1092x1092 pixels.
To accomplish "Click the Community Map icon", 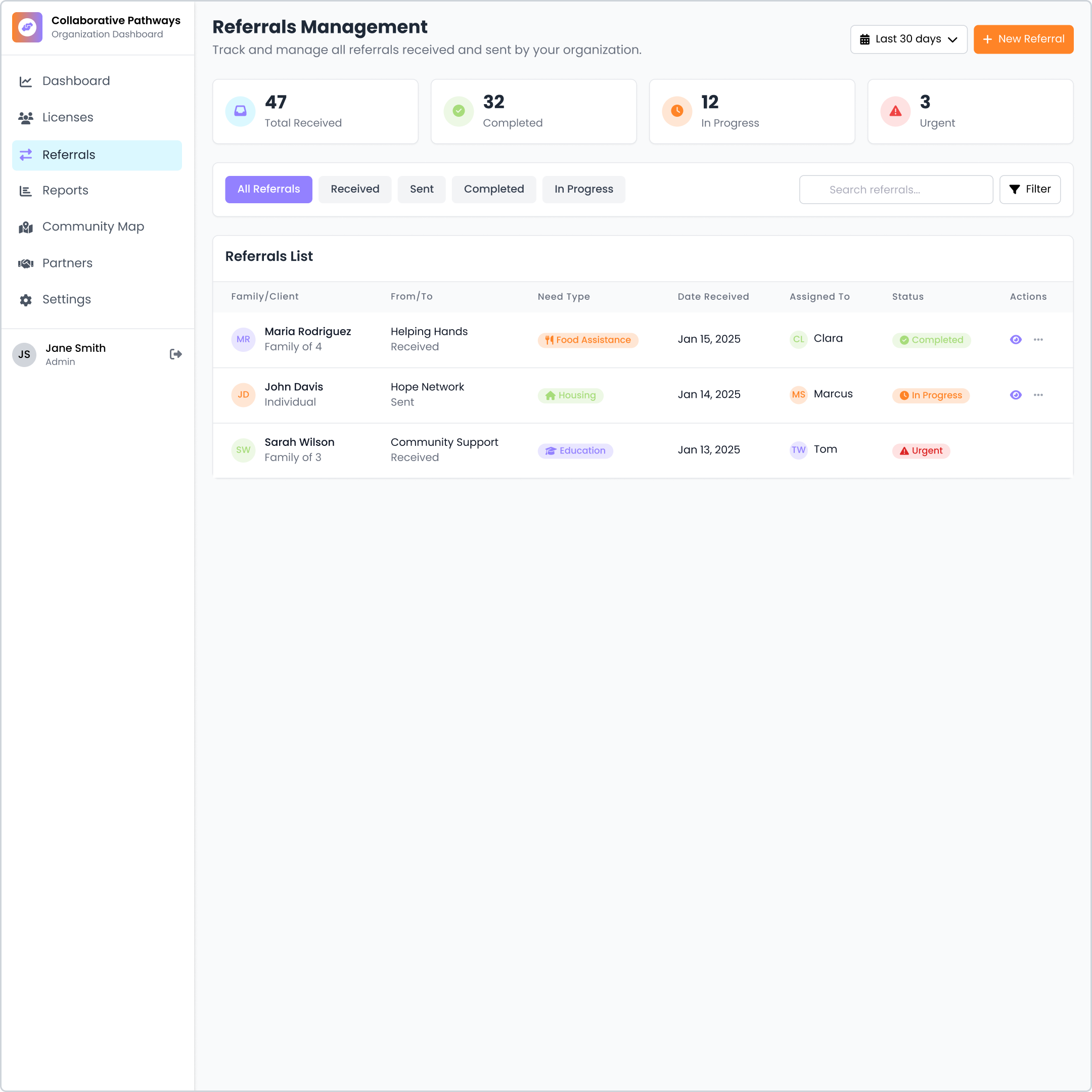I will click(x=26, y=227).
